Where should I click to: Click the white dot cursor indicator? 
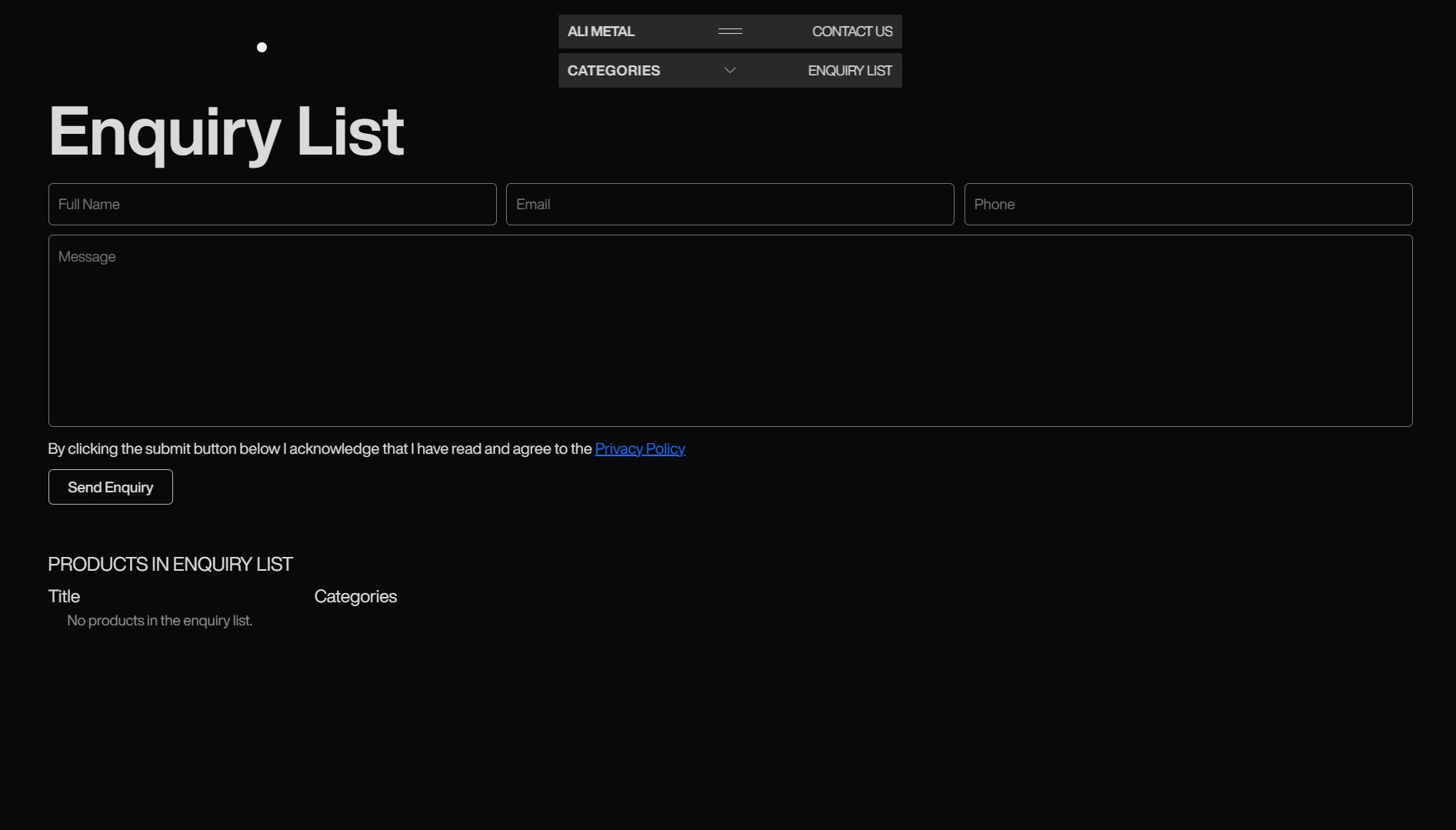(262, 48)
